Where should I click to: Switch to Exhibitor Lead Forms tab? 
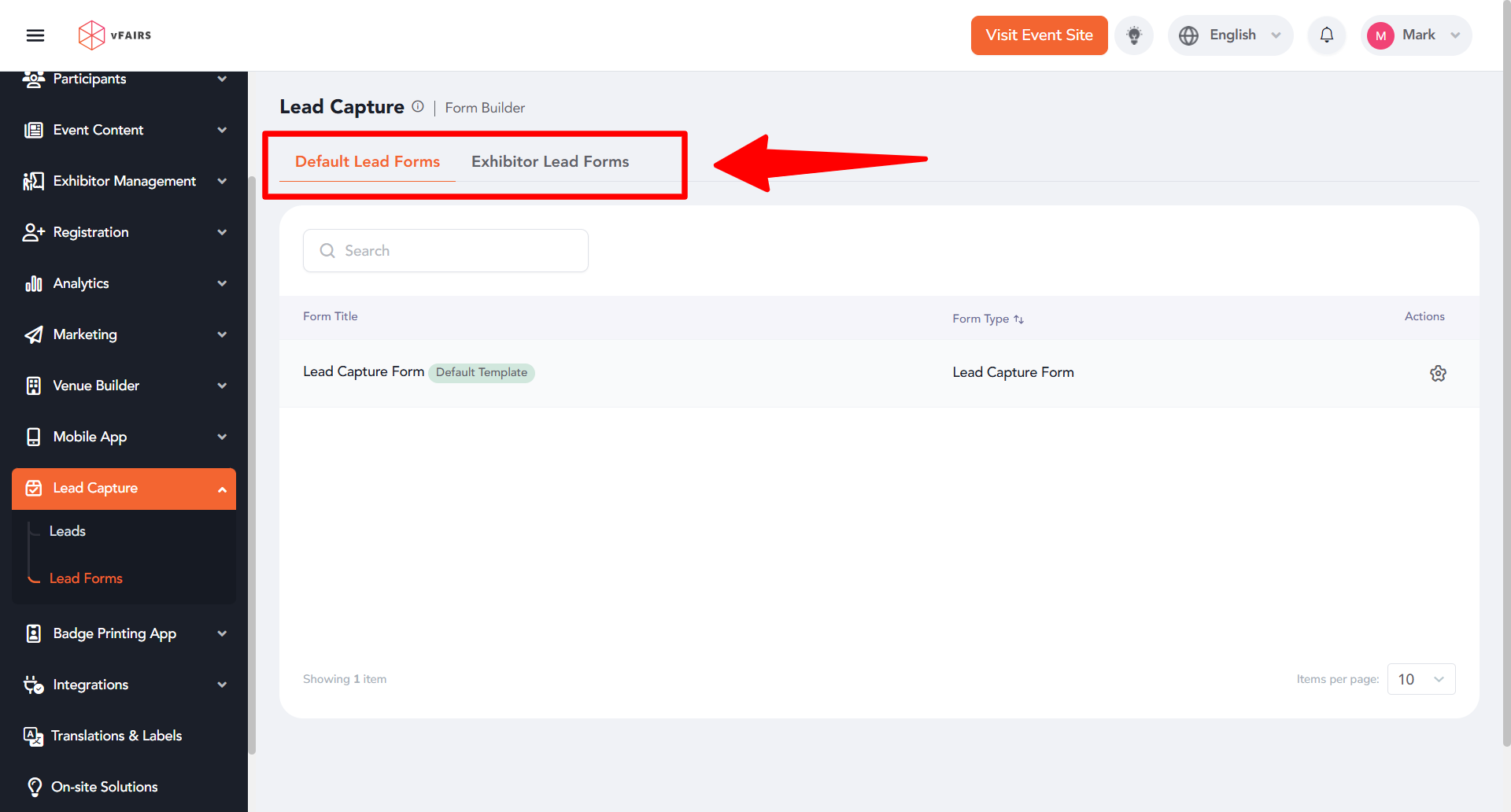point(550,161)
